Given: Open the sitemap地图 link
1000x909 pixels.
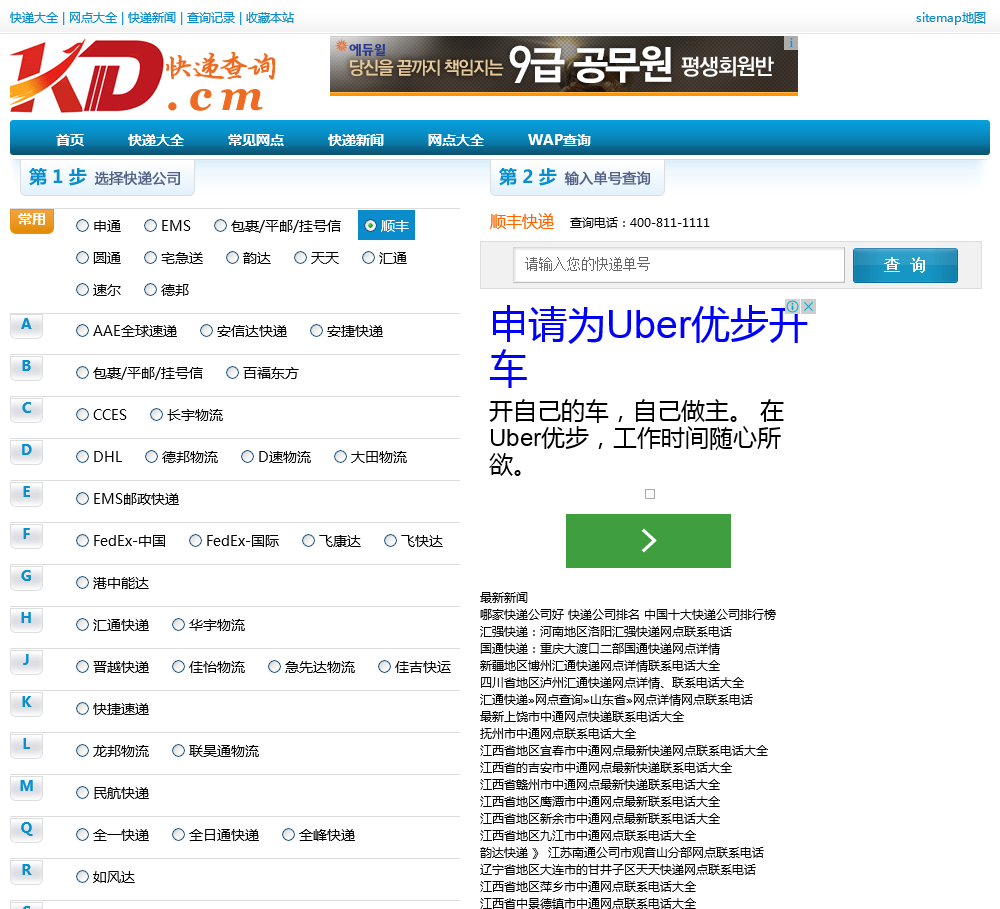Looking at the screenshot, I should (951, 18).
